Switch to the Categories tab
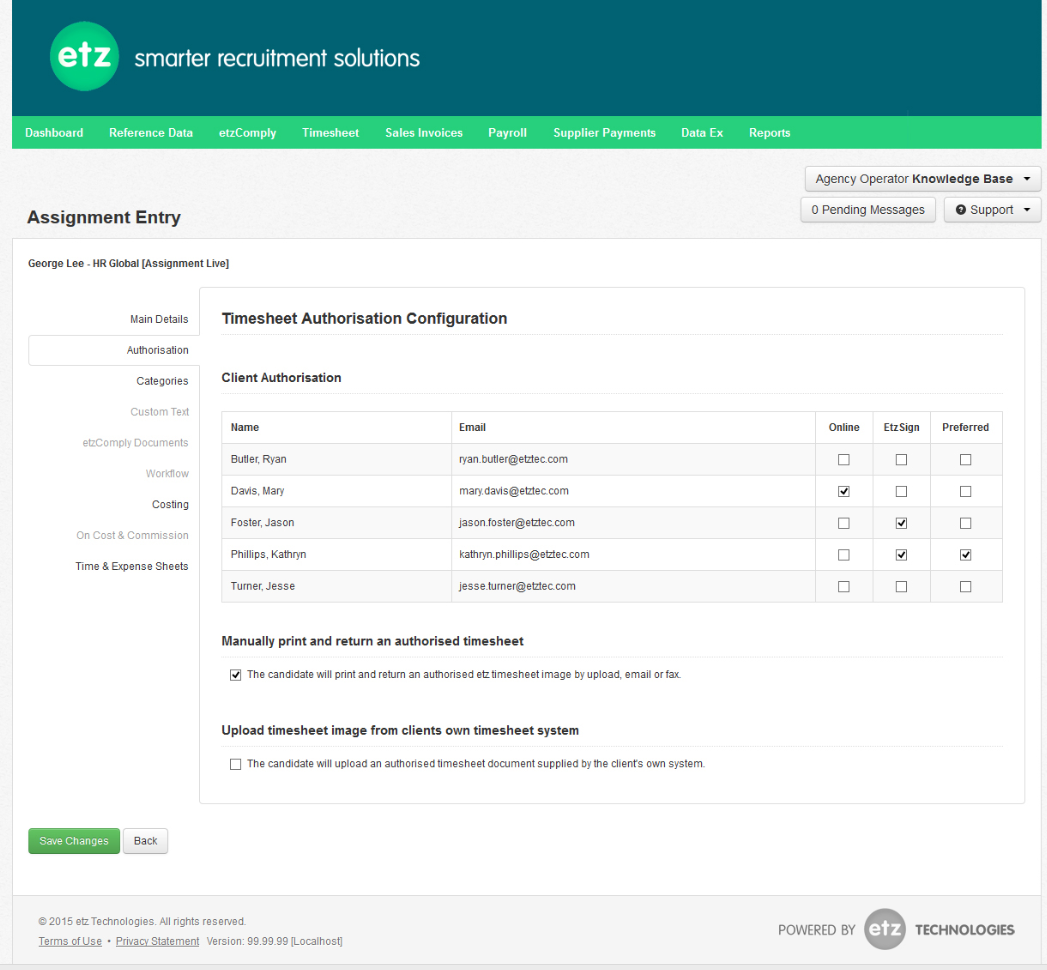This screenshot has width=1047, height=970. coord(162,381)
